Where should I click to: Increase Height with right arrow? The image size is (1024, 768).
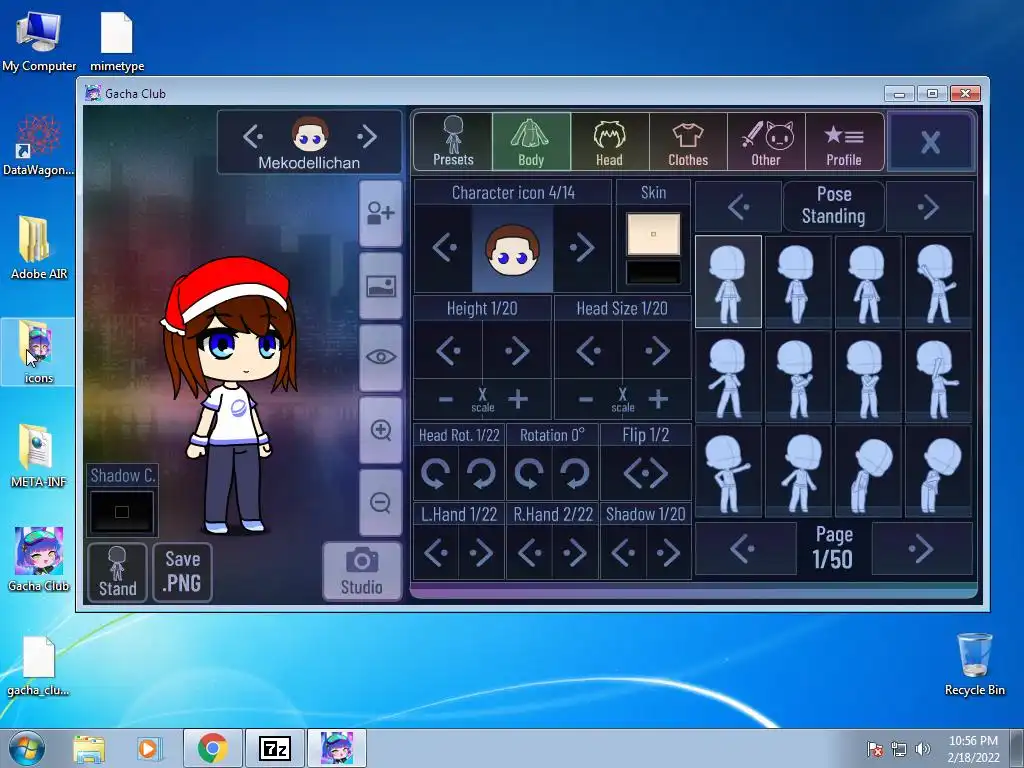pyautogui.click(x=517, y=351)
